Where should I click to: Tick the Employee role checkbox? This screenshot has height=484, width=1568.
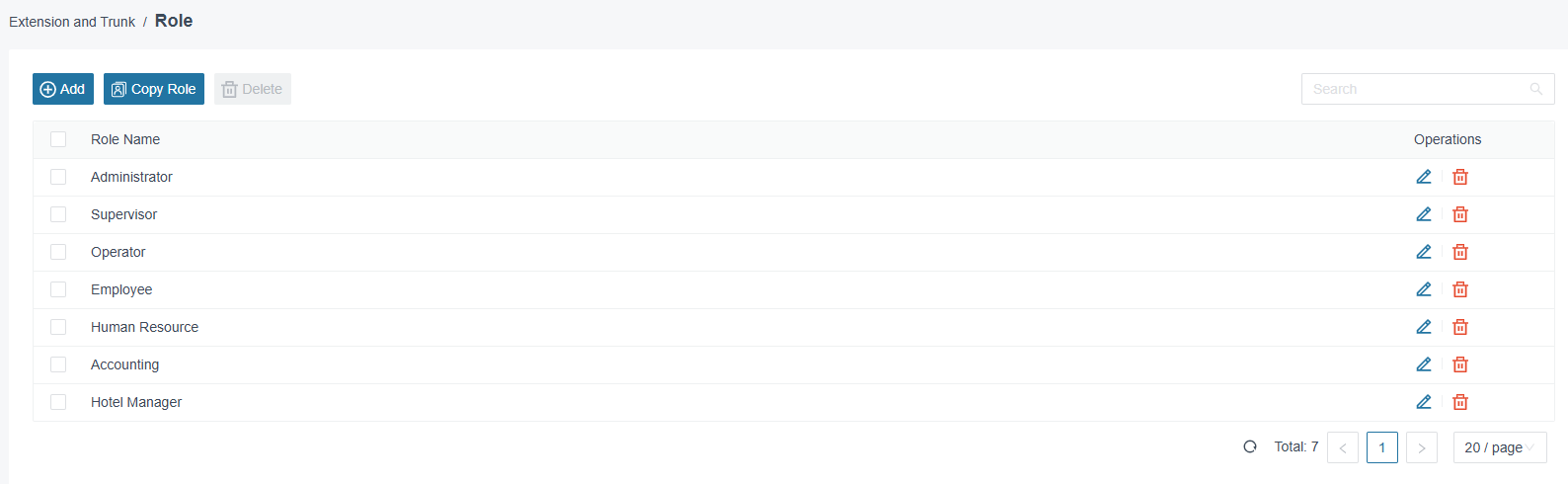click(58, 289)
